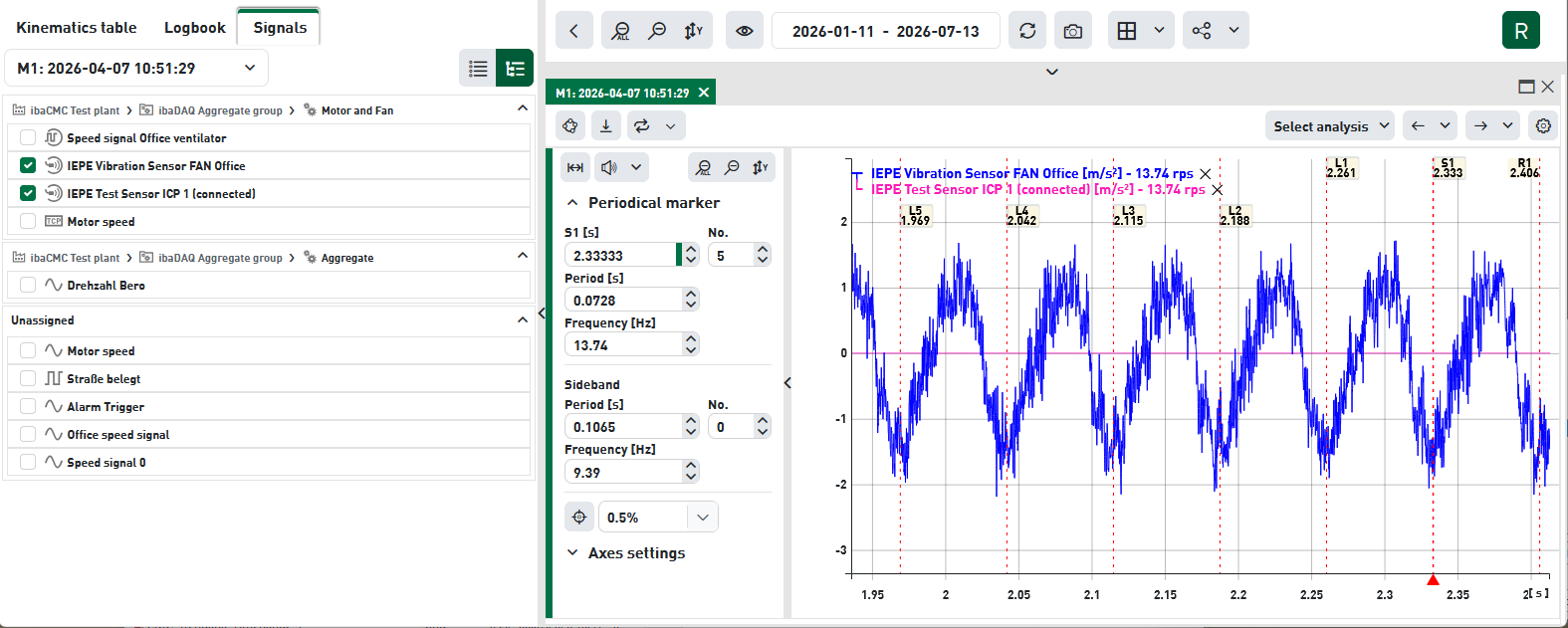Click the date range field 2026-01-11 - 2026-07-13
The image size is (1568, 628).
tap(885, 31)
